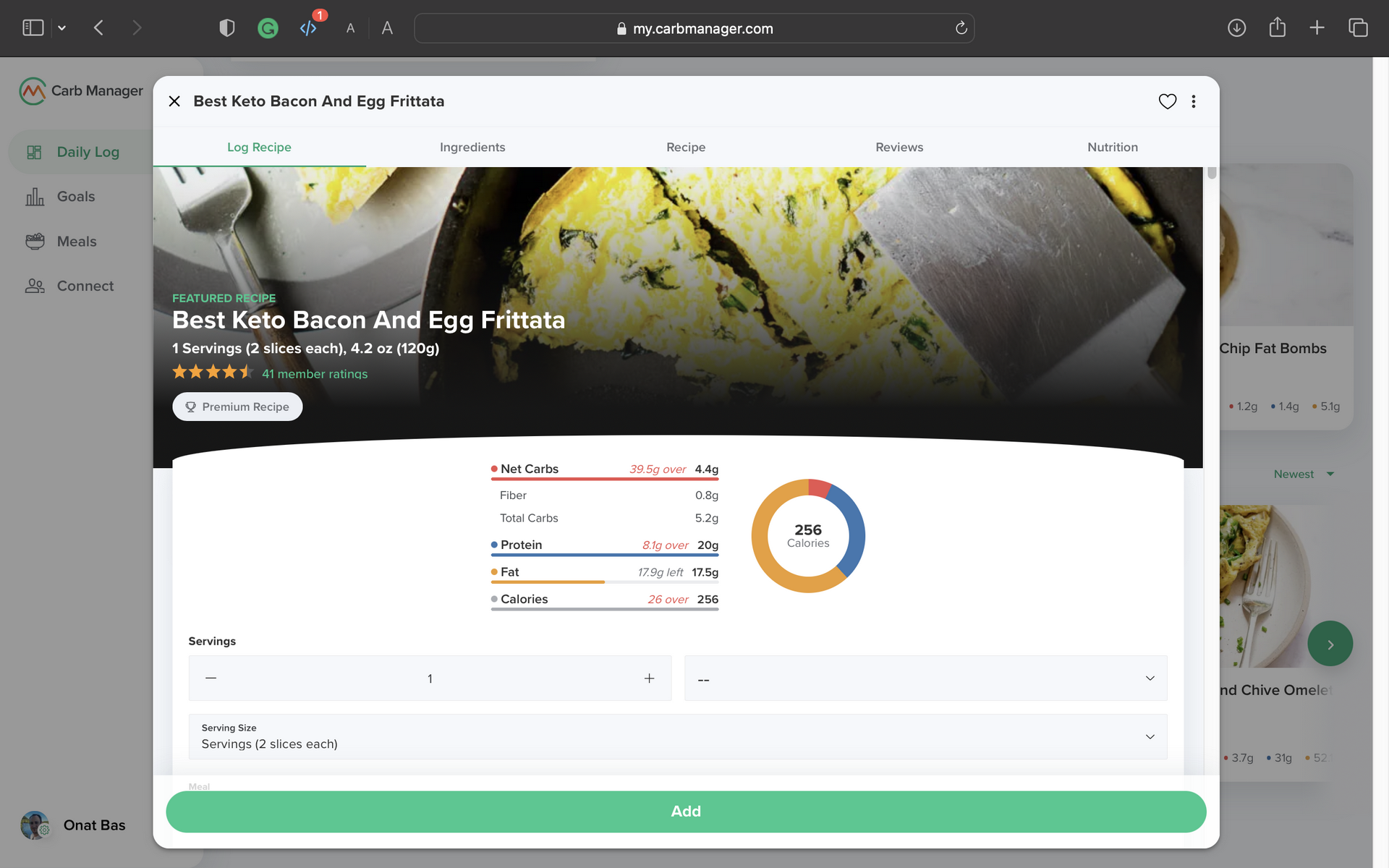Reload the page with the refresh icon
Screen dimensions: 1389x868
coord(961,28)
